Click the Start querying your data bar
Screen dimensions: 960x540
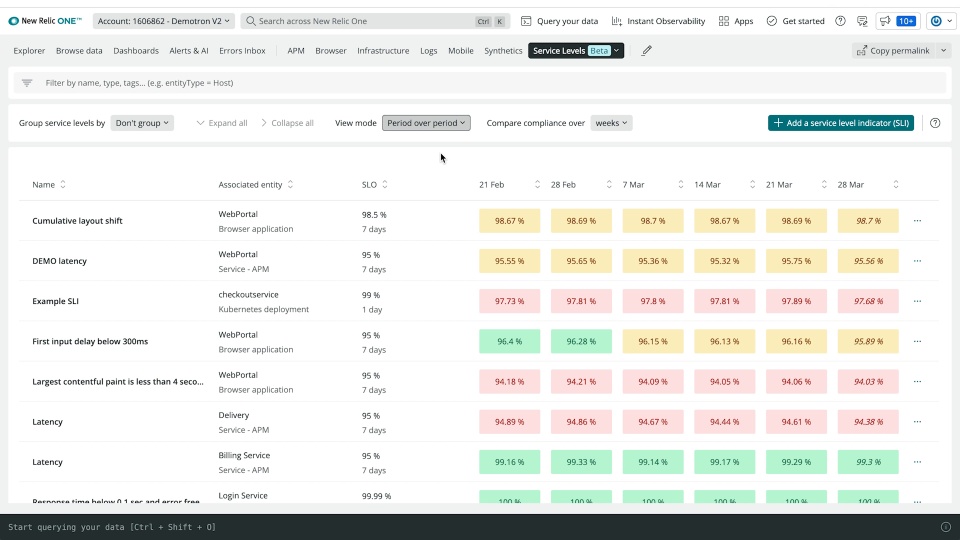[480, 527]
